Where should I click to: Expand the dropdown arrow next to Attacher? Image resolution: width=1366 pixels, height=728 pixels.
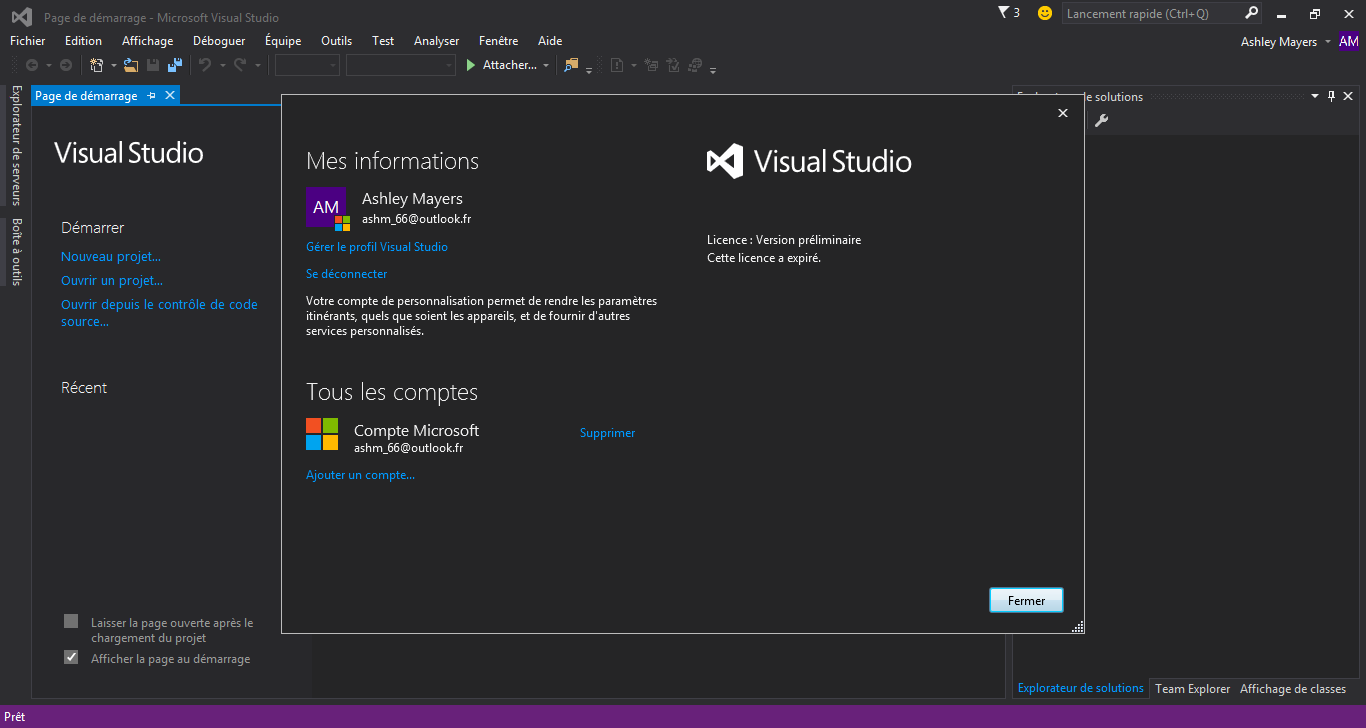tap(546, 66)
